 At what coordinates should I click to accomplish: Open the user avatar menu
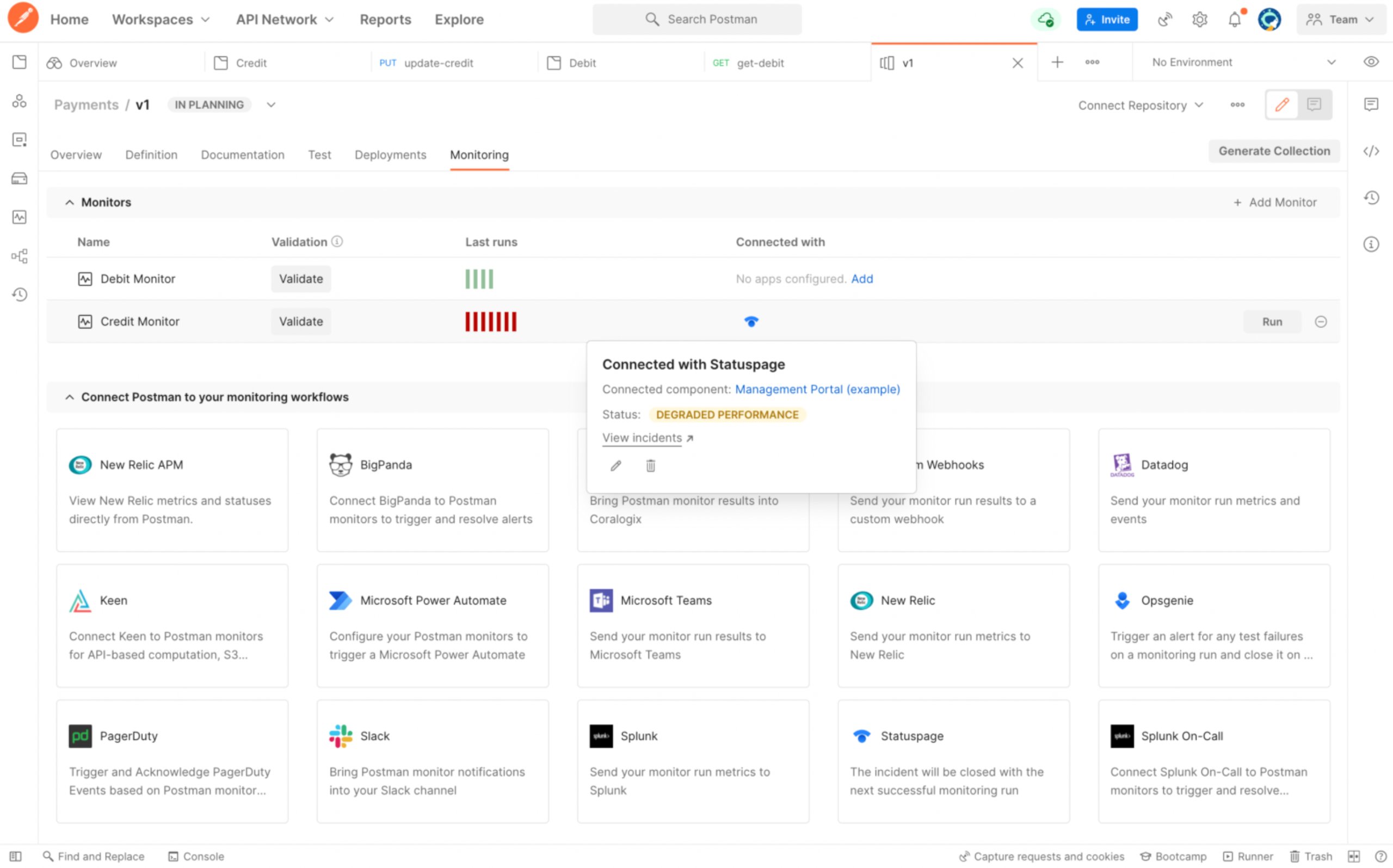click(x=1269, y=20)
